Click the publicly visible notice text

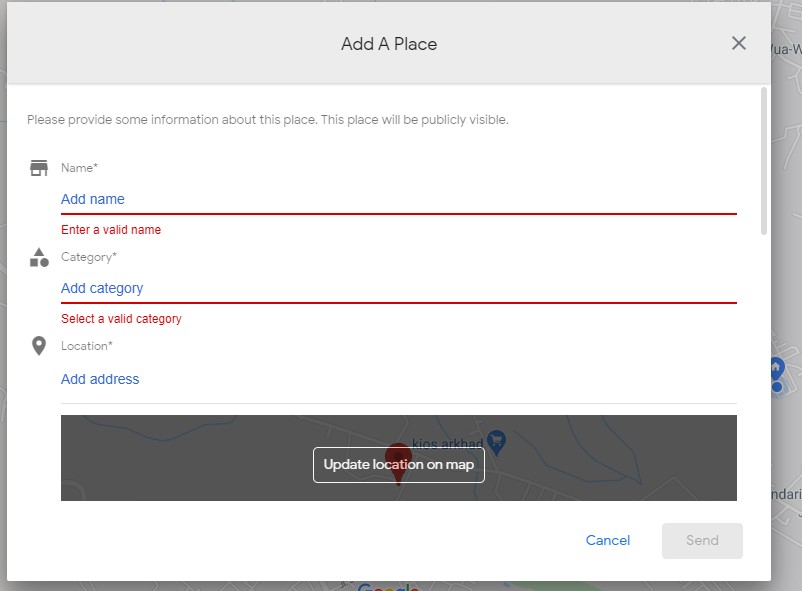coord(268,120)
